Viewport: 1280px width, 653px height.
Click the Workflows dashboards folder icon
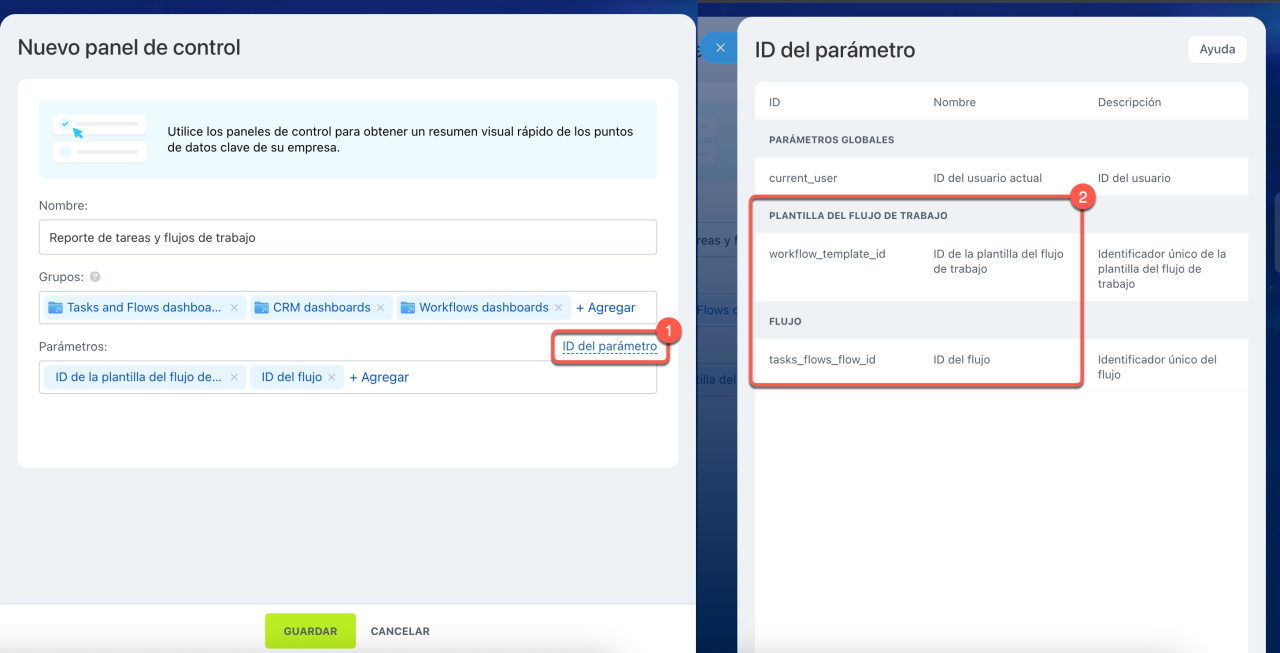coord(407,308)
